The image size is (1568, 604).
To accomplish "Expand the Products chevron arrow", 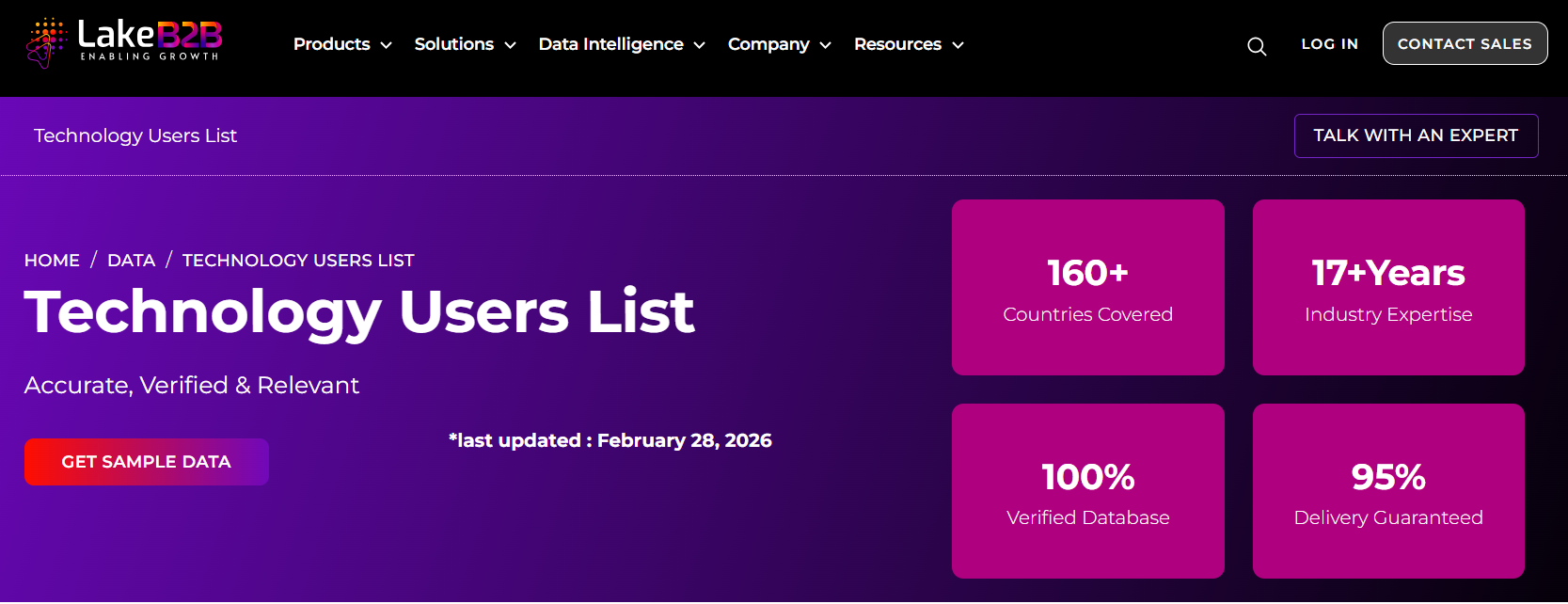I will (x=386, y=45).
